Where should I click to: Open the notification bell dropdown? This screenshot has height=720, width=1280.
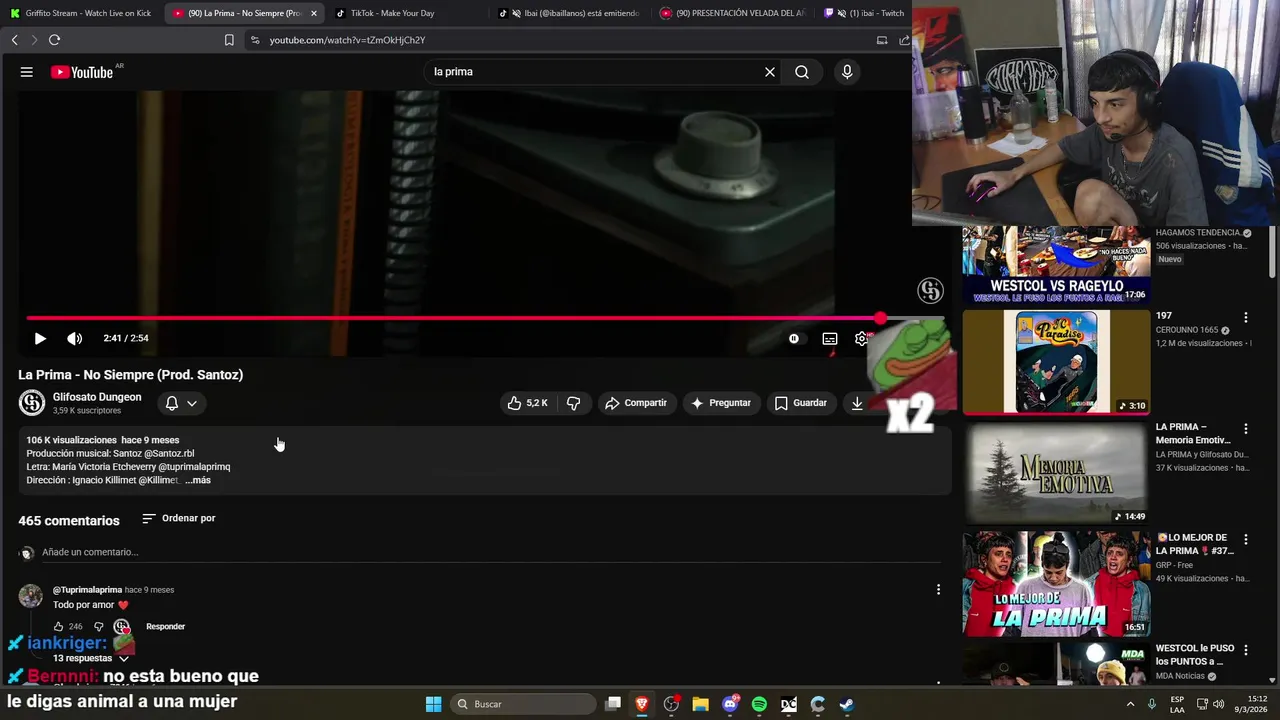click(181, 403)
